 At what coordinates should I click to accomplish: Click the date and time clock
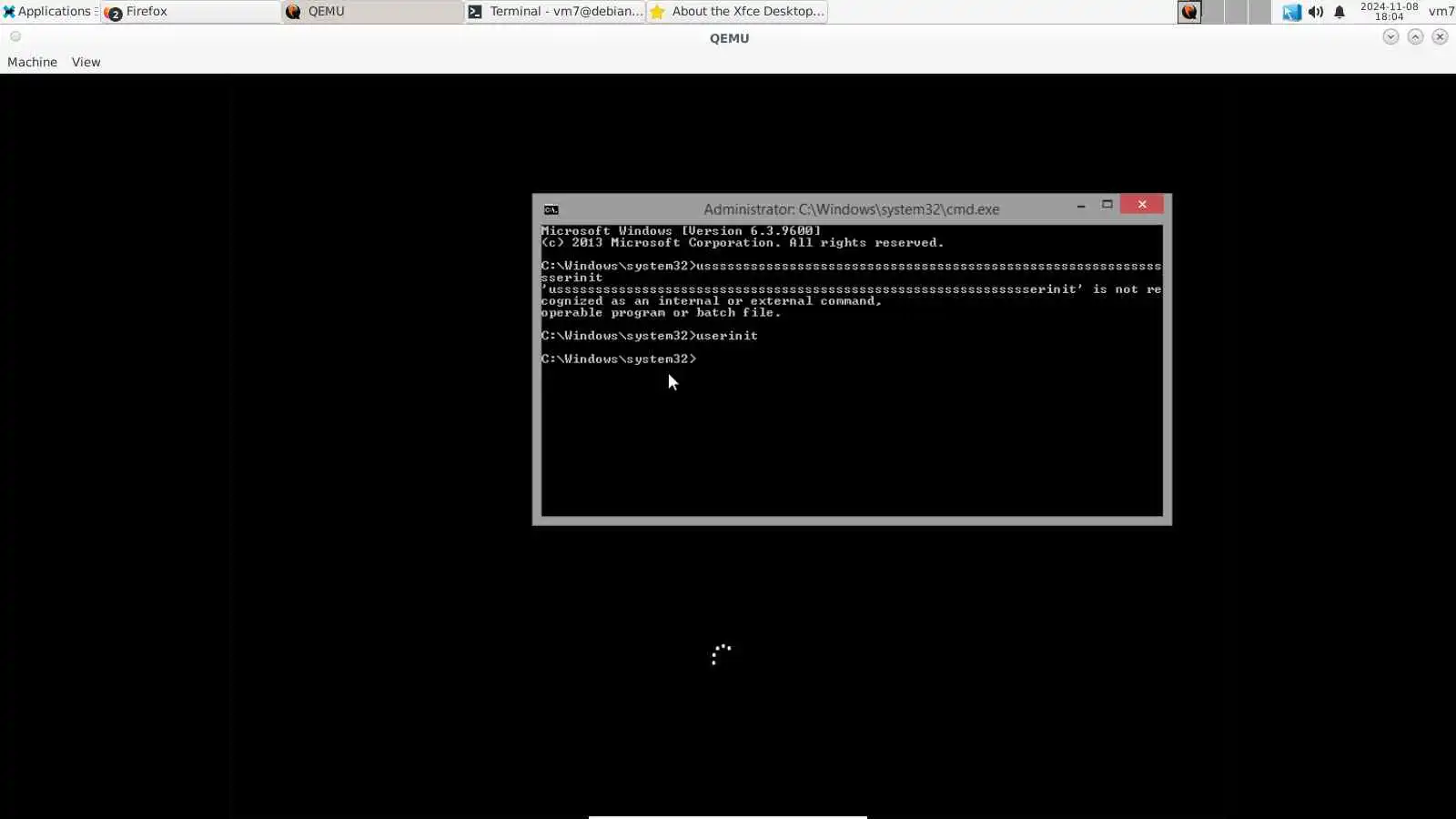[1389, 11]
